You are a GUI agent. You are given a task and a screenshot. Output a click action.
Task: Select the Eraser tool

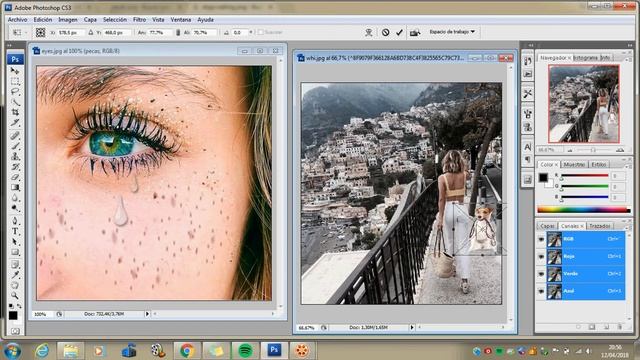(x=15, y=177)
